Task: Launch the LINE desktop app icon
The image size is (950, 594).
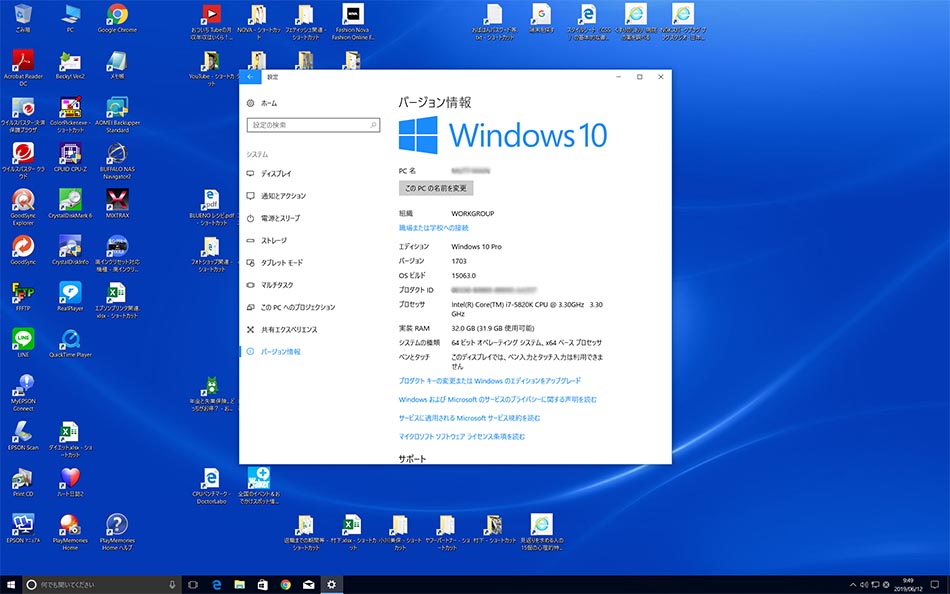Action: tap(23, 338)
